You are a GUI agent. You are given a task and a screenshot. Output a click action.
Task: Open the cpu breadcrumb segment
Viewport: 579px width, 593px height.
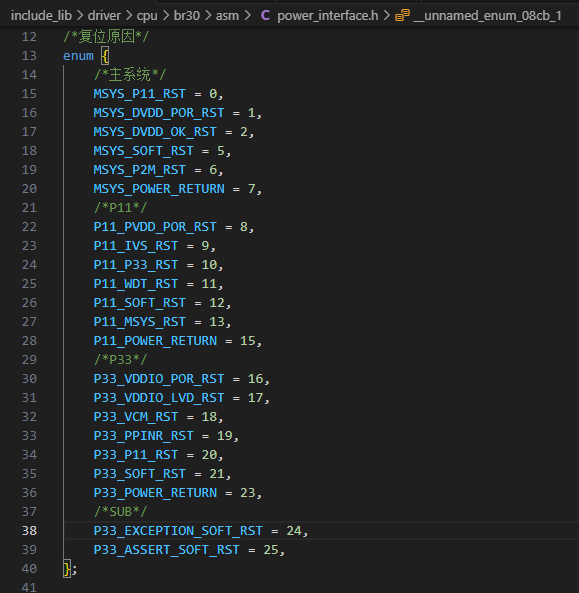[x=147, y=16]
